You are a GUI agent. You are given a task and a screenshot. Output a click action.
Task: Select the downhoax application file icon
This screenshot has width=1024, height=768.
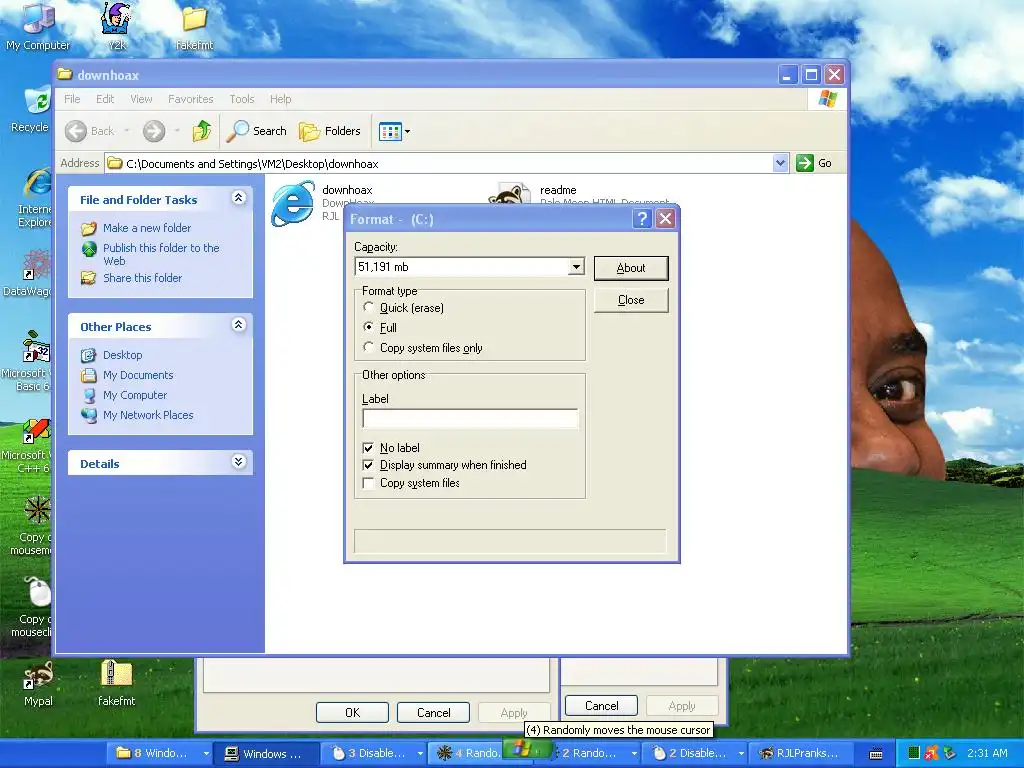click(x=293, y=204)
